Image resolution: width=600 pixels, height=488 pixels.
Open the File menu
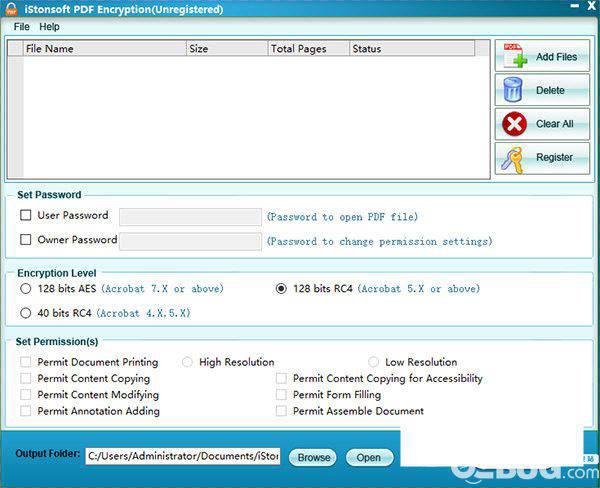21,27
